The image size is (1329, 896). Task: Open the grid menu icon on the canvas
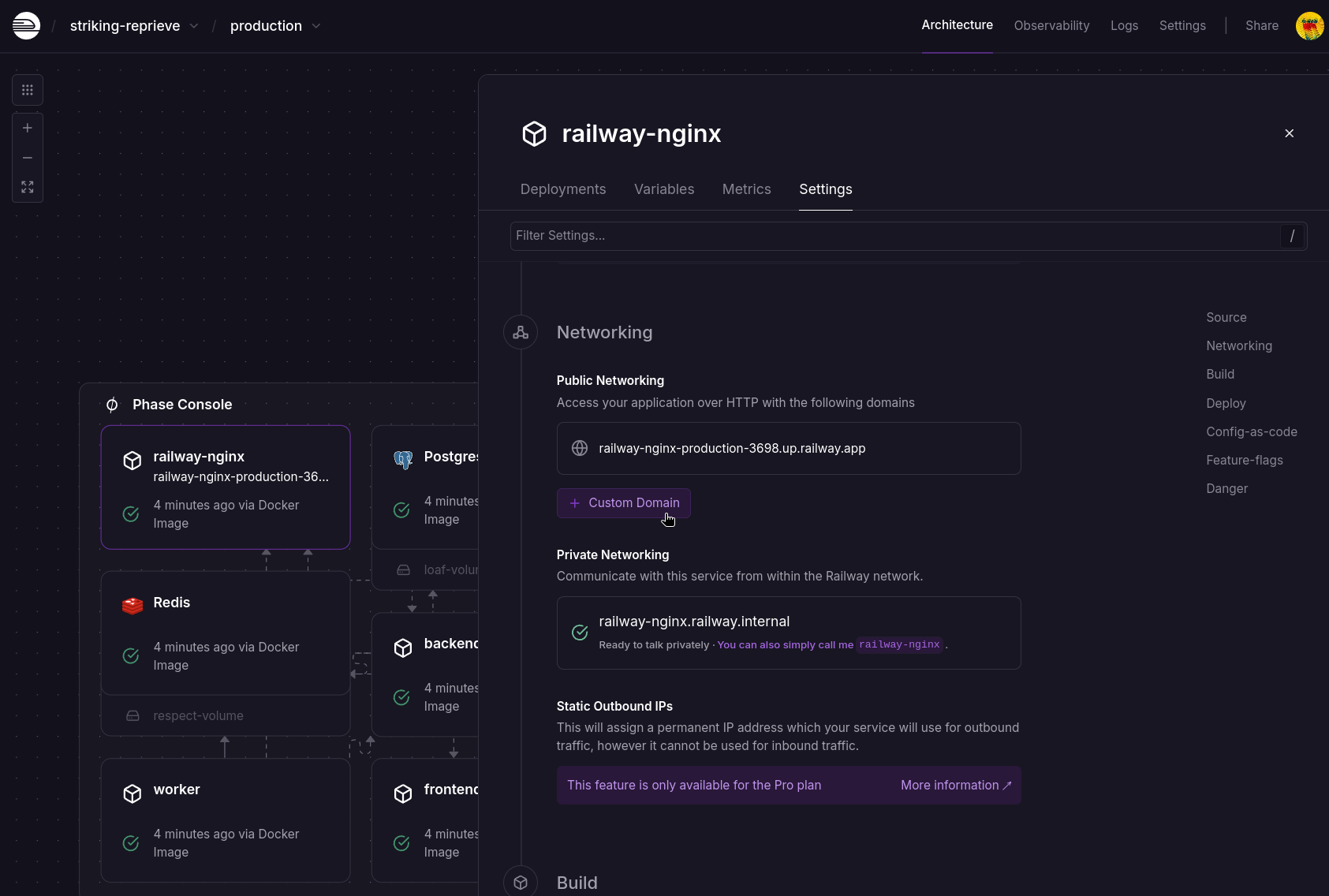coord(27,89)
